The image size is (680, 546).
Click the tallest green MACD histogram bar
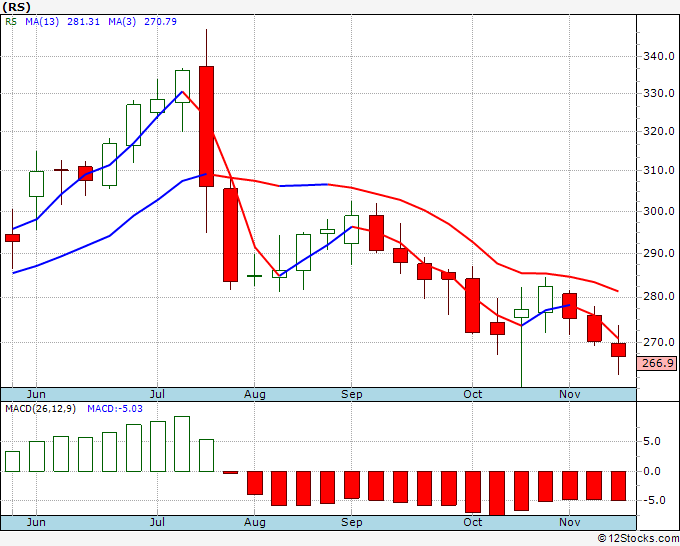[x=182, y=444]
